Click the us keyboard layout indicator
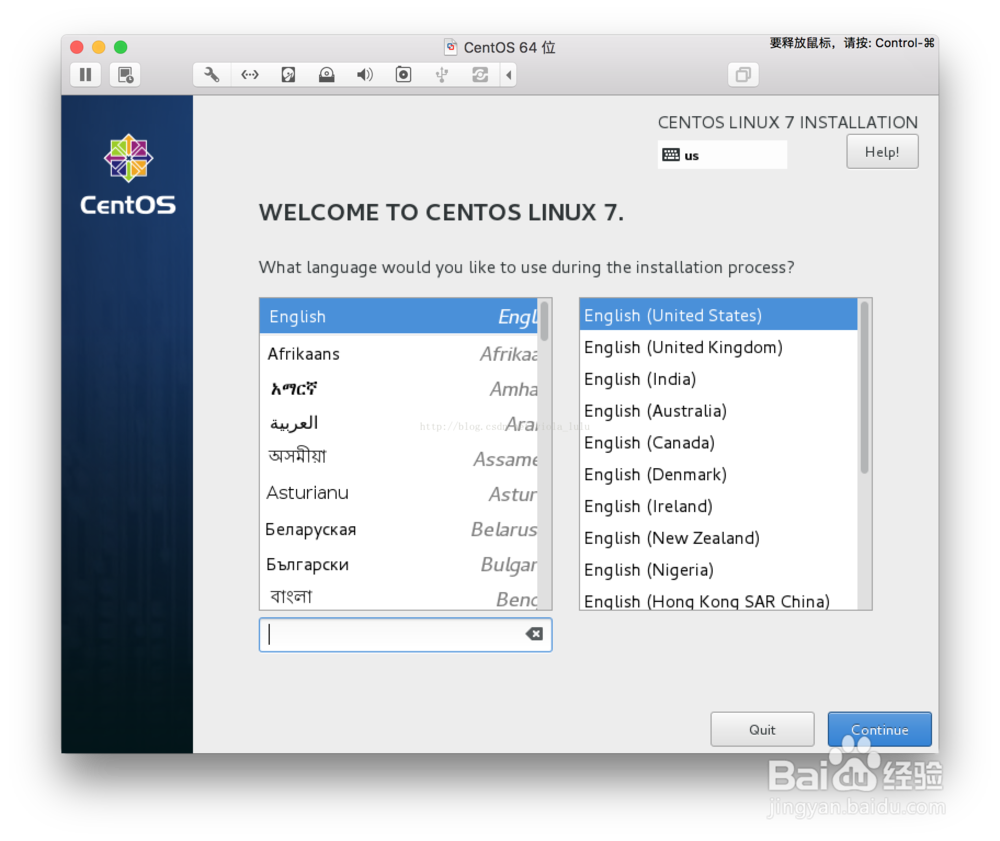 pyautogui.click(x=722, y=155)
